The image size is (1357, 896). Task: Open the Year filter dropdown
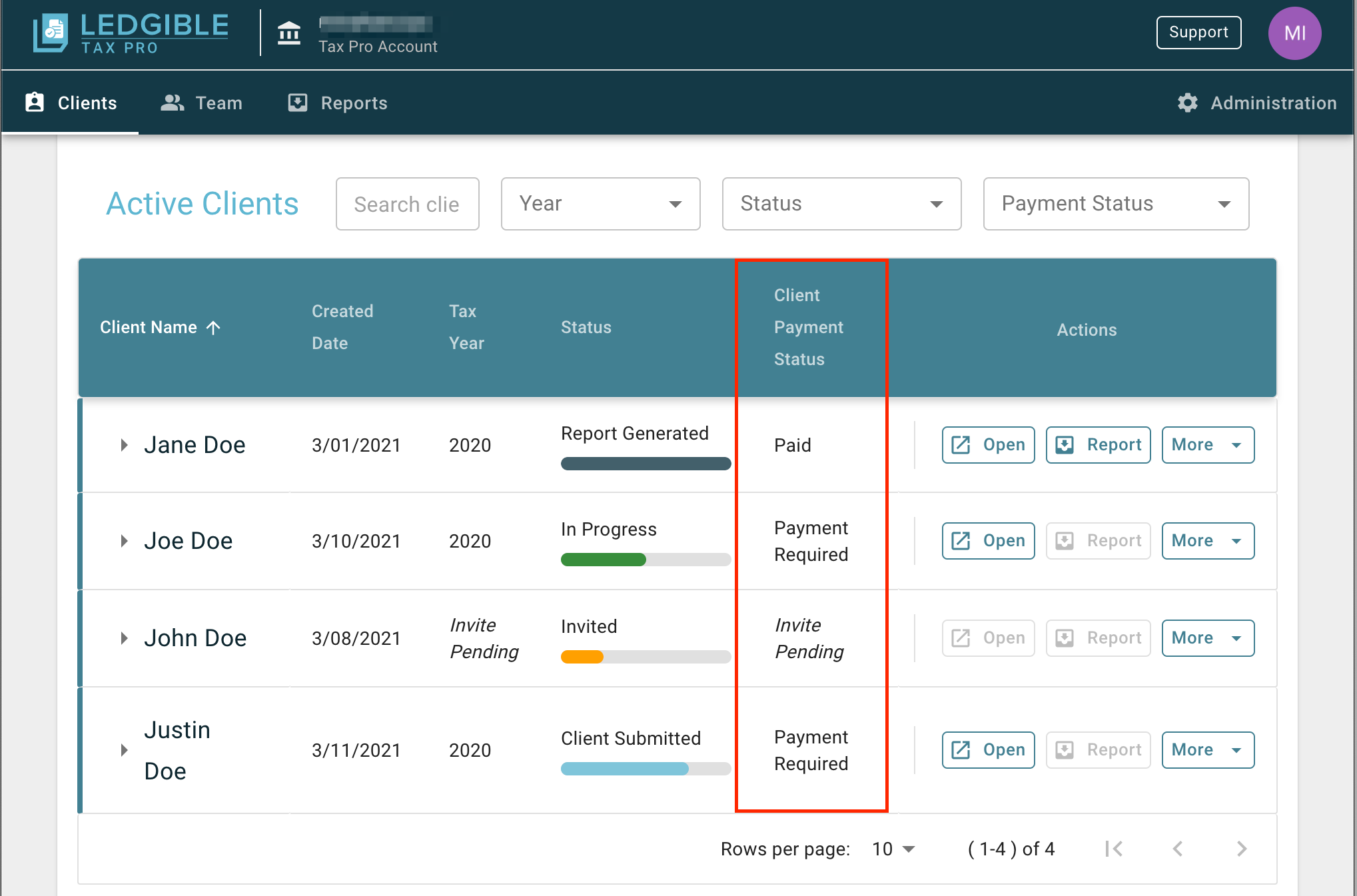(600, 204)
